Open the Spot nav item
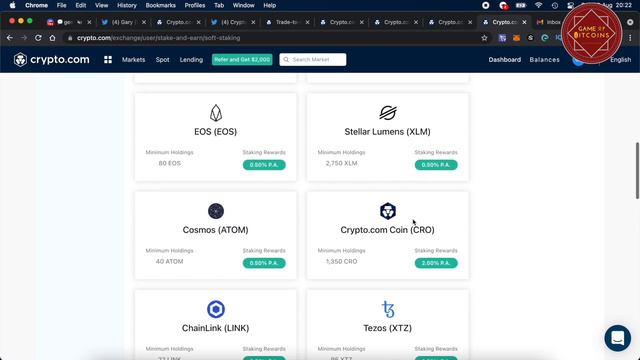The height and width of the screenshot is (360, 640). click(162, 60)
